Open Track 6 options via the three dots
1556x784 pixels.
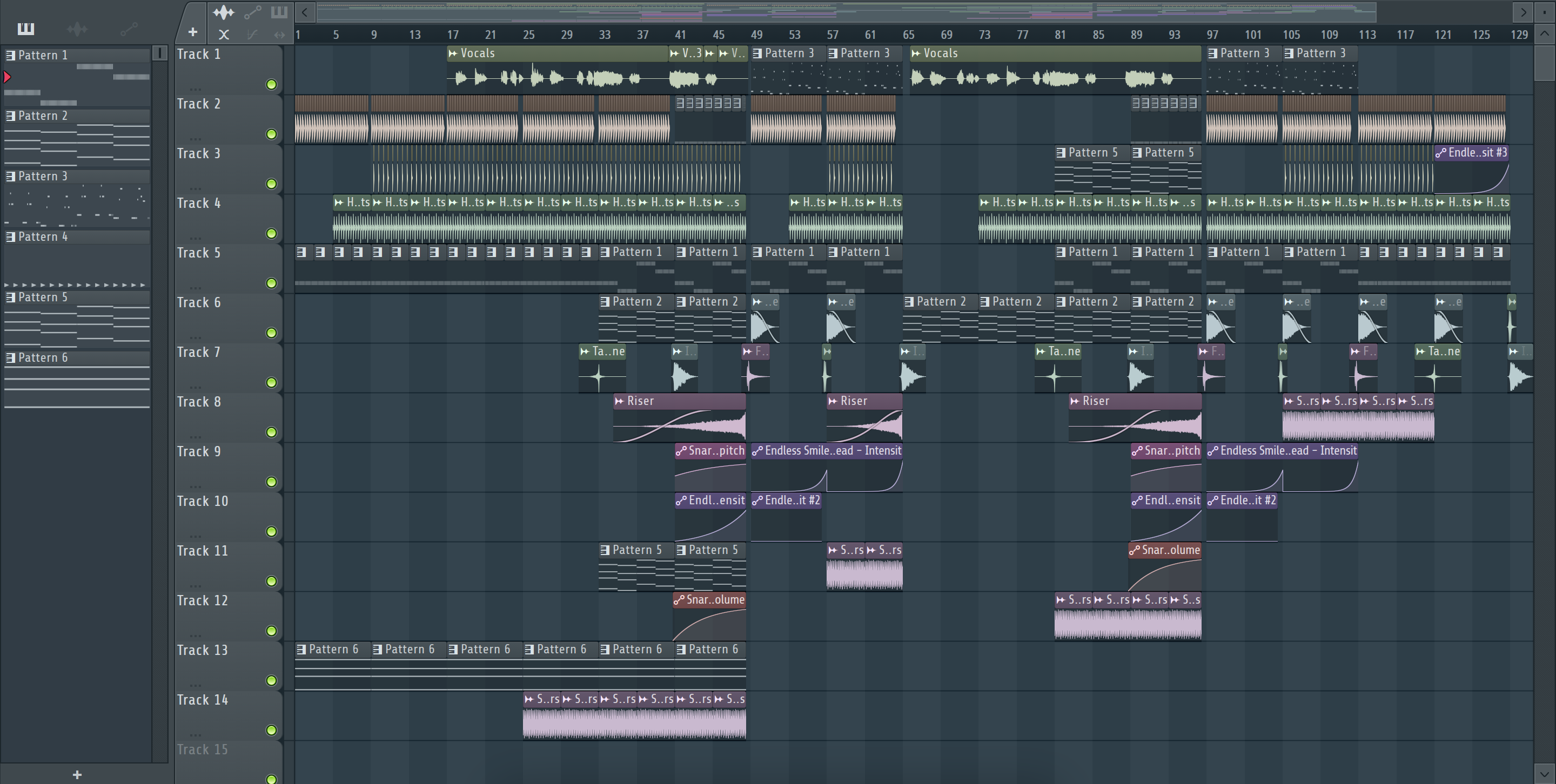(195, 337)
